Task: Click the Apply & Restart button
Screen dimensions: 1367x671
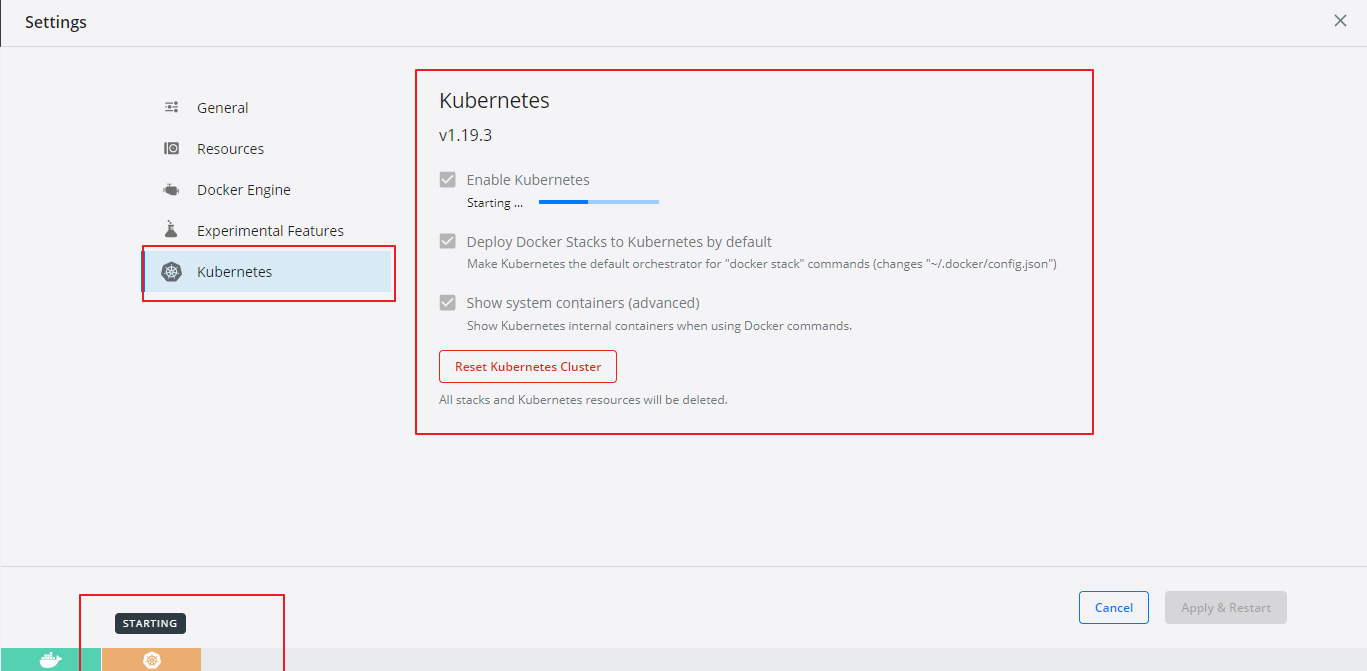Action: [x=1226, y=608]
